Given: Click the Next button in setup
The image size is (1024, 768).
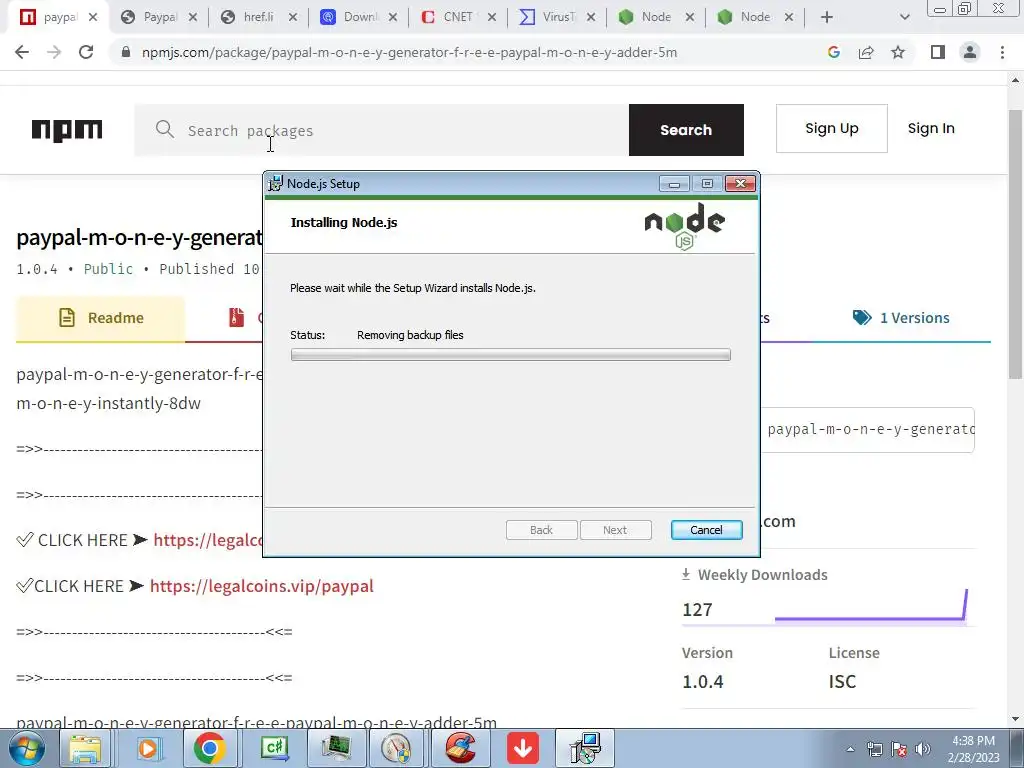Looking at the screenshot, I should (615, 530).
